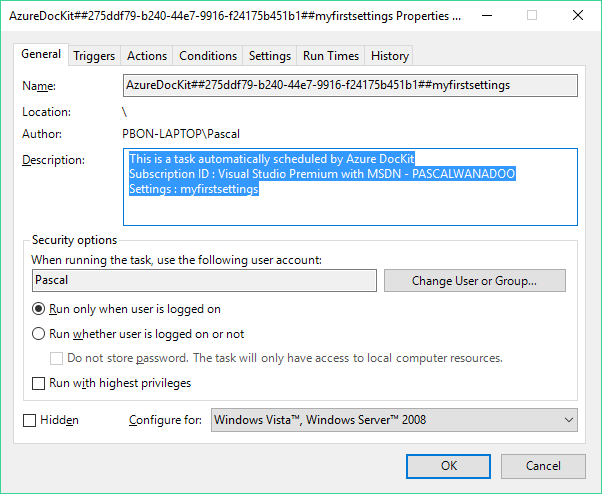
Task: Click the task Name field
Action: (350, 85)
